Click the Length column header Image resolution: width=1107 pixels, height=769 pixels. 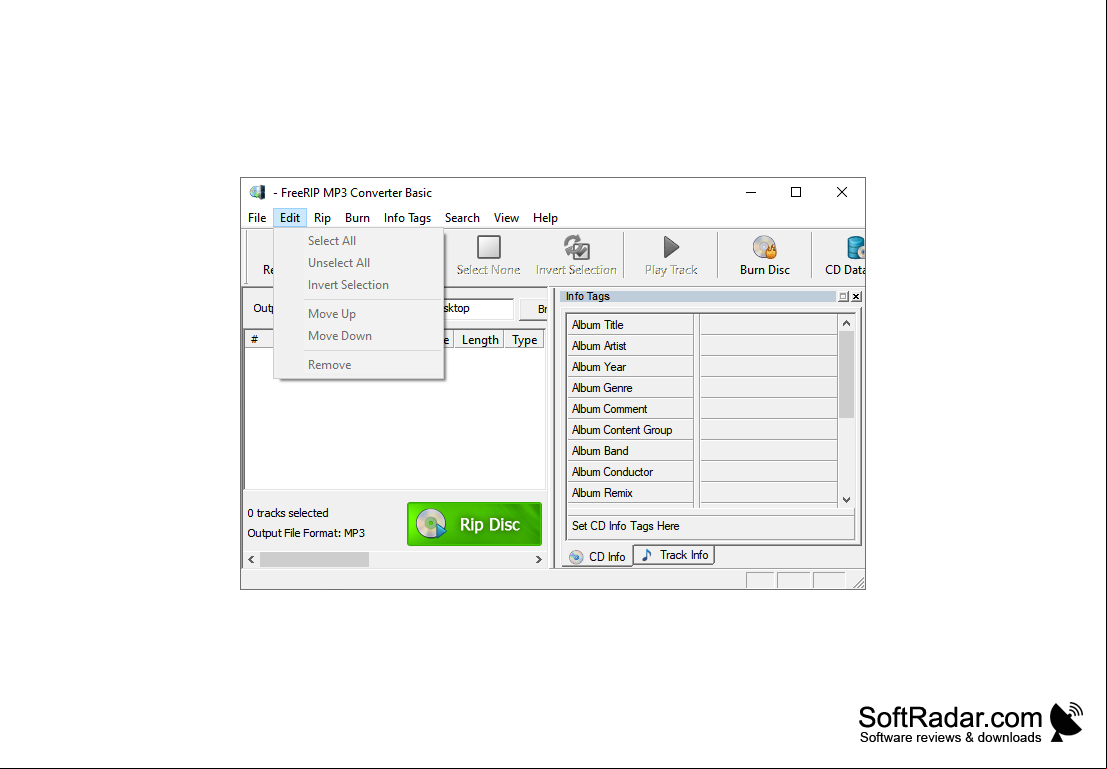pos(479,340)
